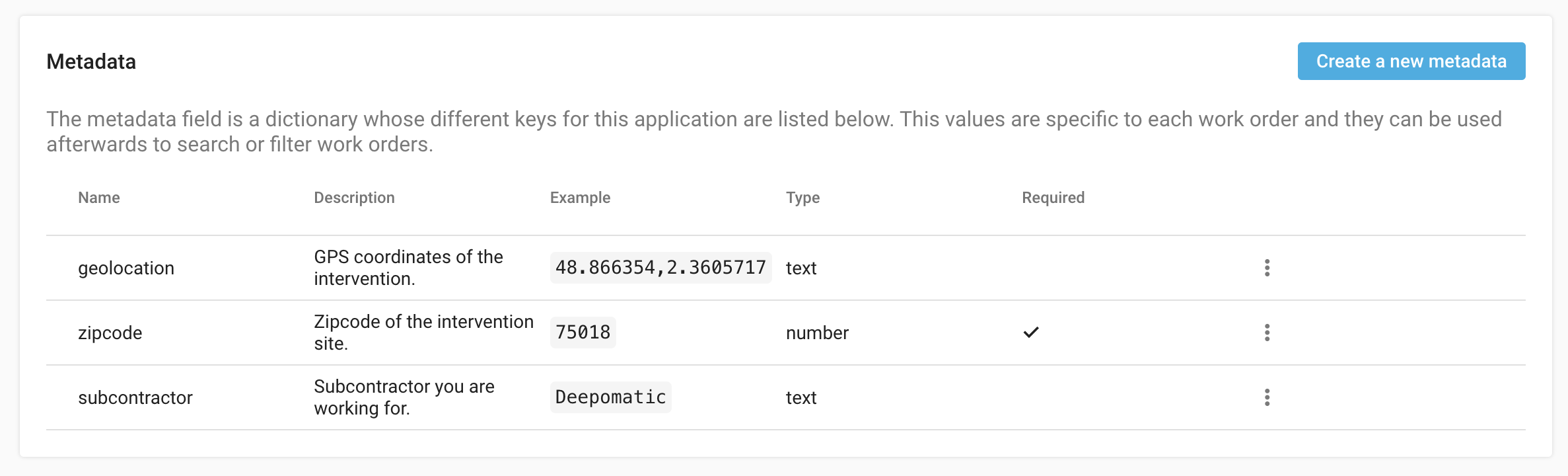Image resolution: width=1568 pixels, height=476 pixels.
Task: Select the zipcode metadata name
Action: (110, 333)
